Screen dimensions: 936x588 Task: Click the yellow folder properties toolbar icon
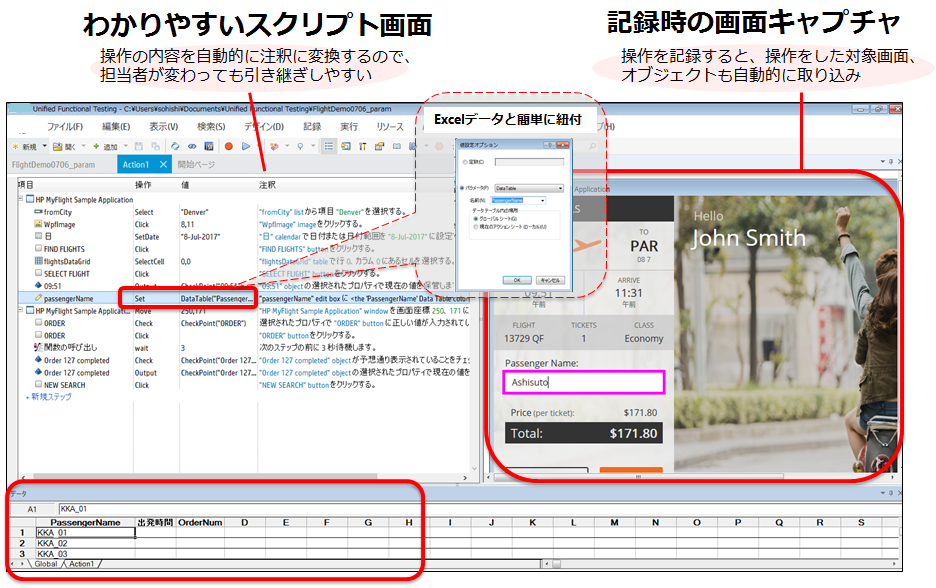point(379,146)
